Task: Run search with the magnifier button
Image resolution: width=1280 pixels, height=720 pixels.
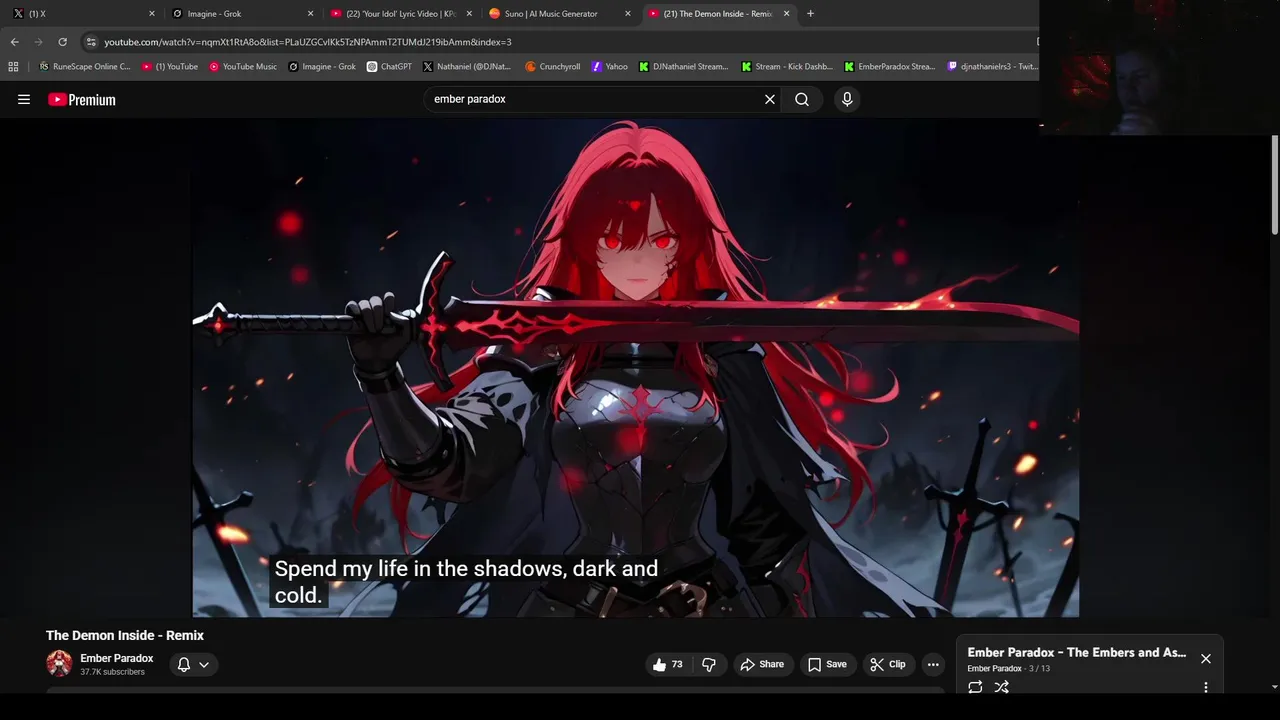Action: coord(802,99)
